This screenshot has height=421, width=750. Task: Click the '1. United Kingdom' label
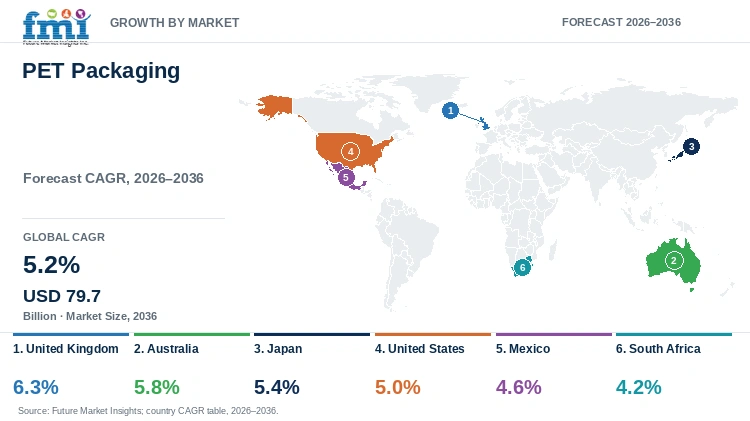coord(66,349)
